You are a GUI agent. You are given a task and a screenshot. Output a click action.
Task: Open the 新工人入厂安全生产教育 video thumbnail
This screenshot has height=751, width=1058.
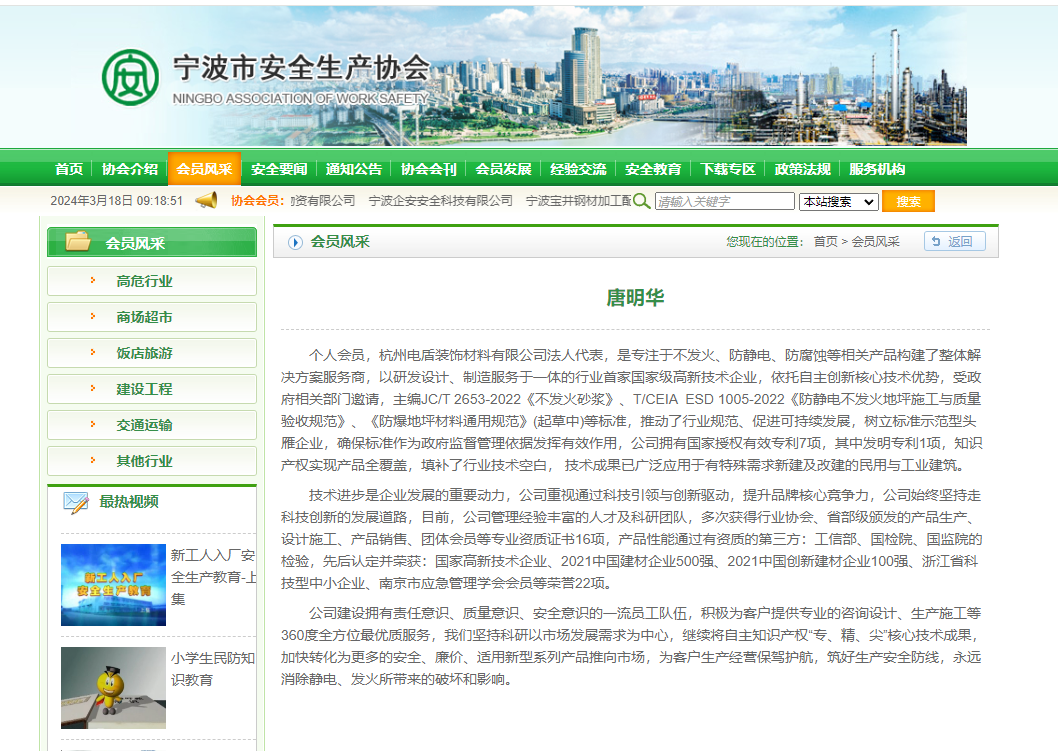point(113,585)
